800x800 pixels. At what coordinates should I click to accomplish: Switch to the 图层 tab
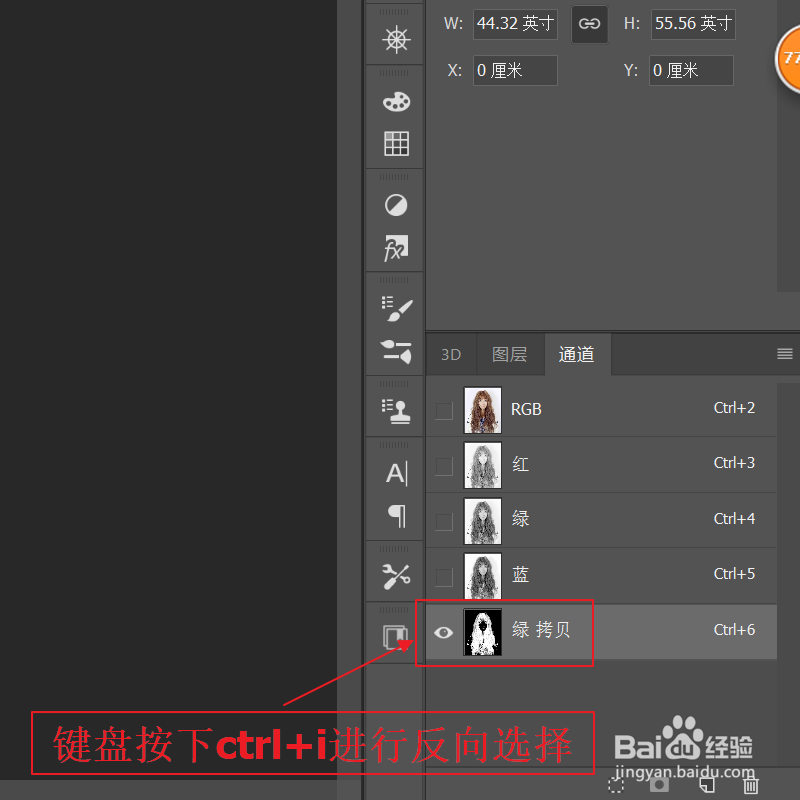(510, 355)
